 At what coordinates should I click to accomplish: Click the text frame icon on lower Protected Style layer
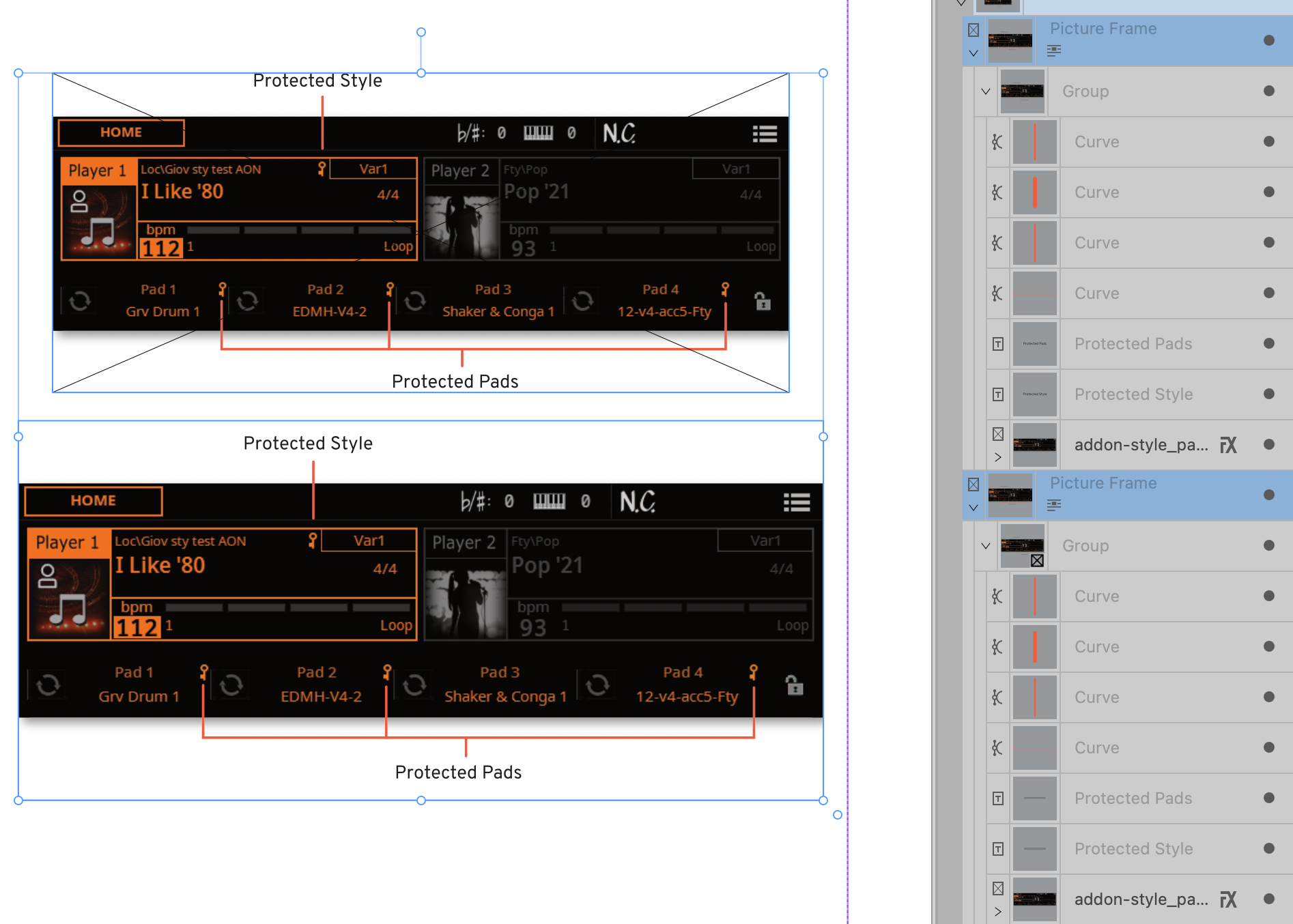998,849
